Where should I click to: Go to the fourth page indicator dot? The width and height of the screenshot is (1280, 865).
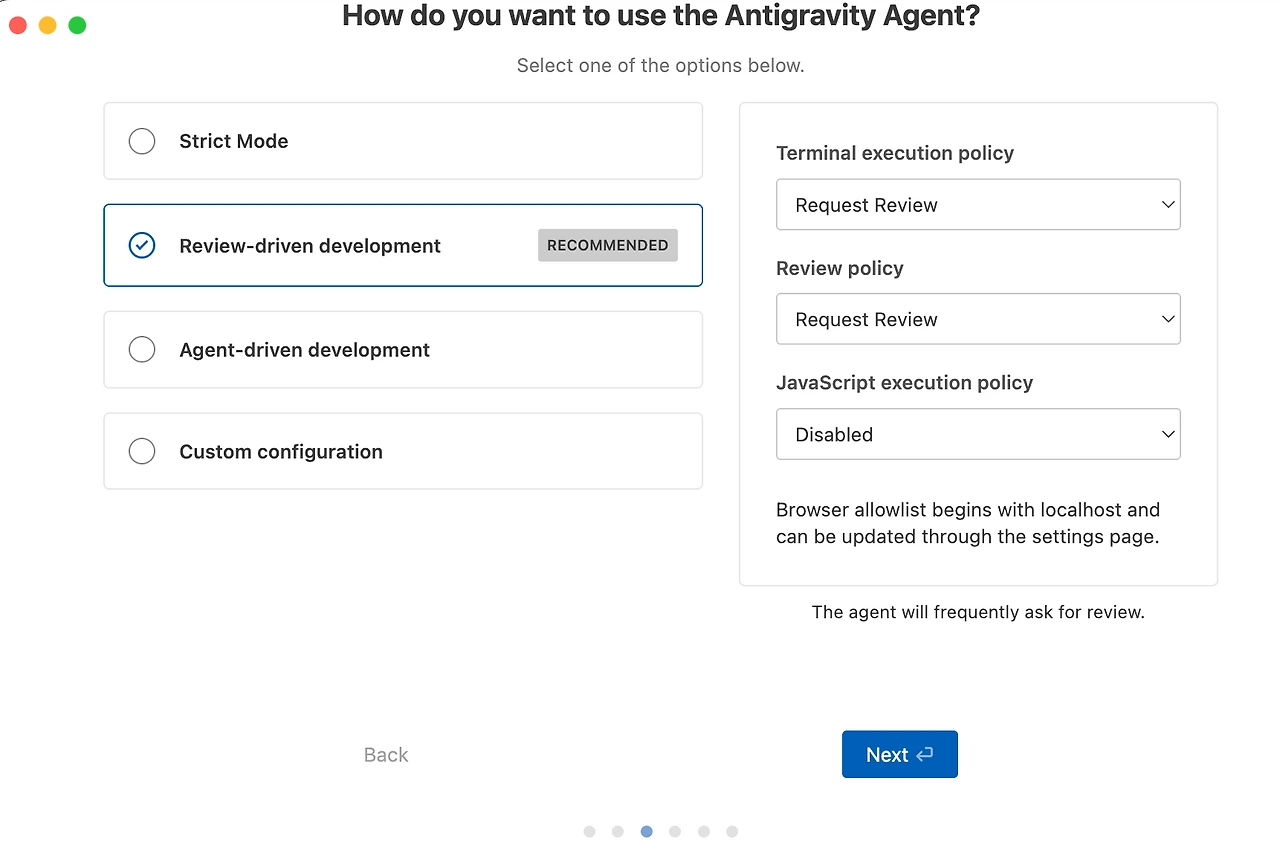(x=675, y=831)
